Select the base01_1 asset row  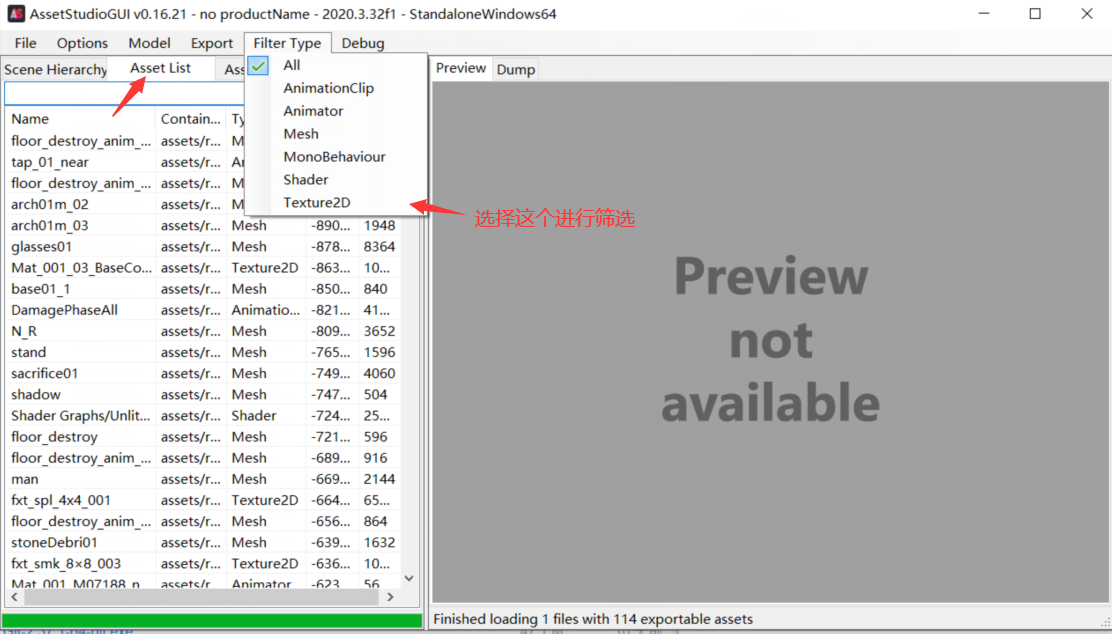coord(202,289)
